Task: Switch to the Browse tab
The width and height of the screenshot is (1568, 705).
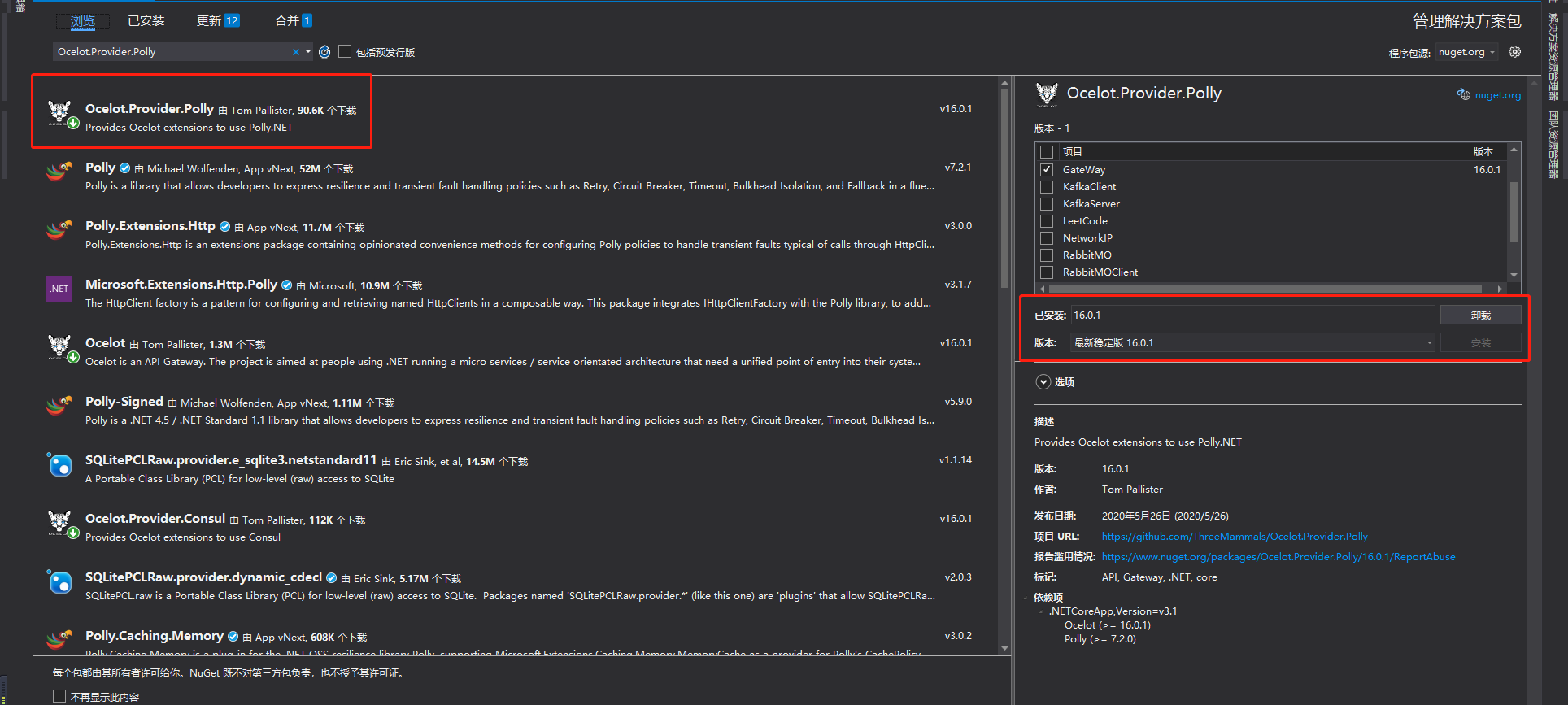Action: pos(82,21)
